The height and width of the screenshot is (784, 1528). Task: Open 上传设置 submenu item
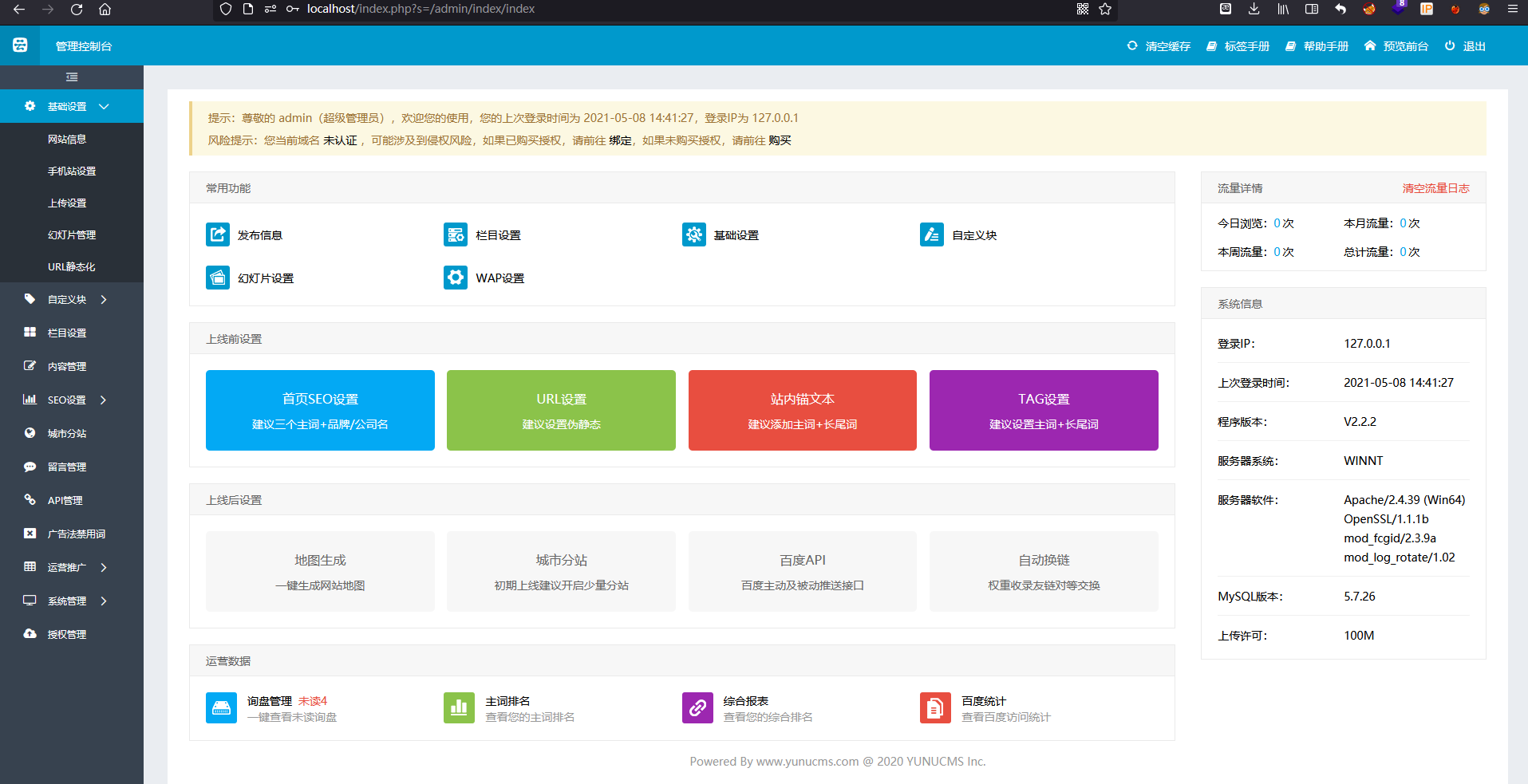[67, 203]
